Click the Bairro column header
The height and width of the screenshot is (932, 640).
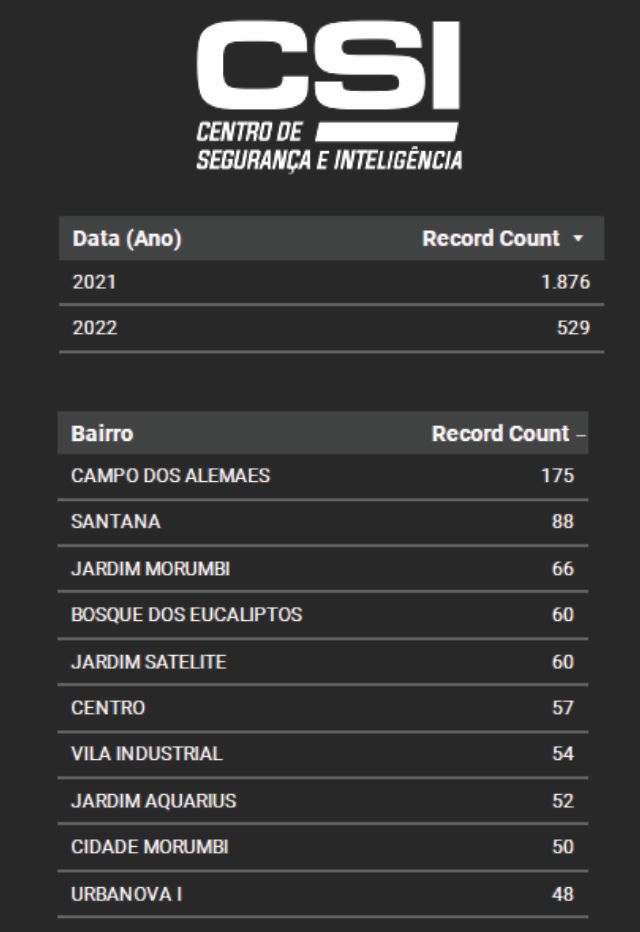102,434
